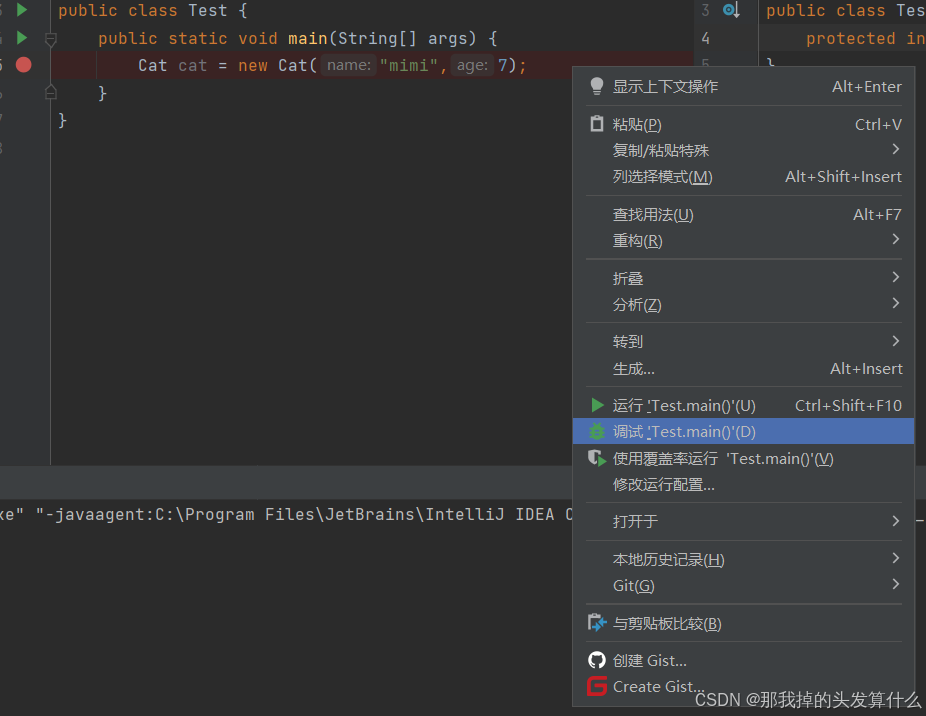The image size is (926, 716).
Task: Run main method via gutter arrow
Action: pos(22,38)
